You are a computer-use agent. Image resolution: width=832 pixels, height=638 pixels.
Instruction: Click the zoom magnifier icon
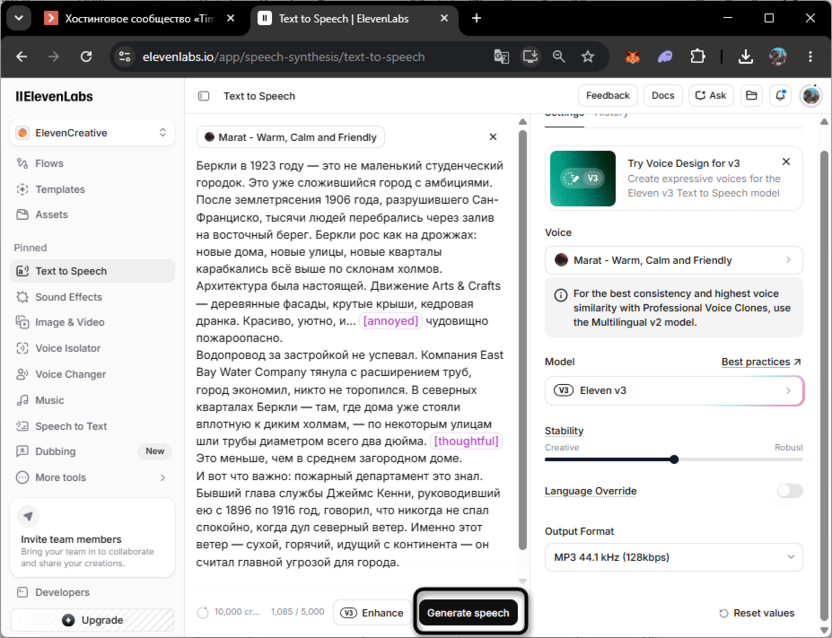pyautogui.click(x=559, y=56)
